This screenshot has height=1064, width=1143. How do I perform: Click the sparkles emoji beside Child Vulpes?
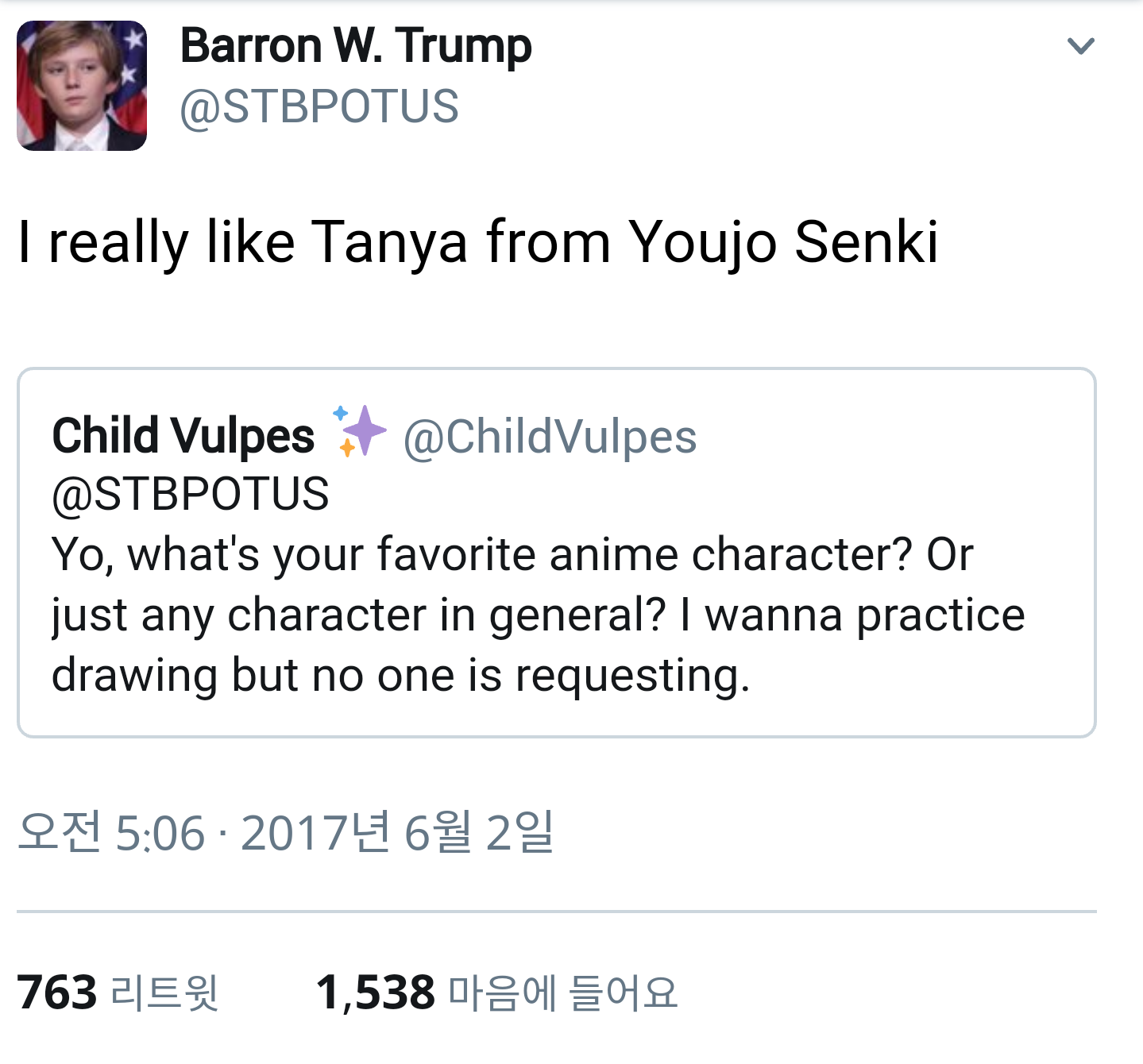click(360, 431)
